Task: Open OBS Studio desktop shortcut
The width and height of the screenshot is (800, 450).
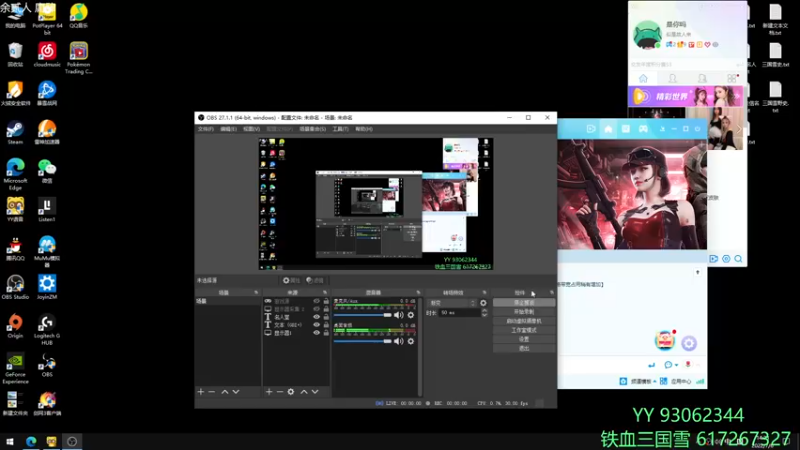Action: click(x=15, y=287)
